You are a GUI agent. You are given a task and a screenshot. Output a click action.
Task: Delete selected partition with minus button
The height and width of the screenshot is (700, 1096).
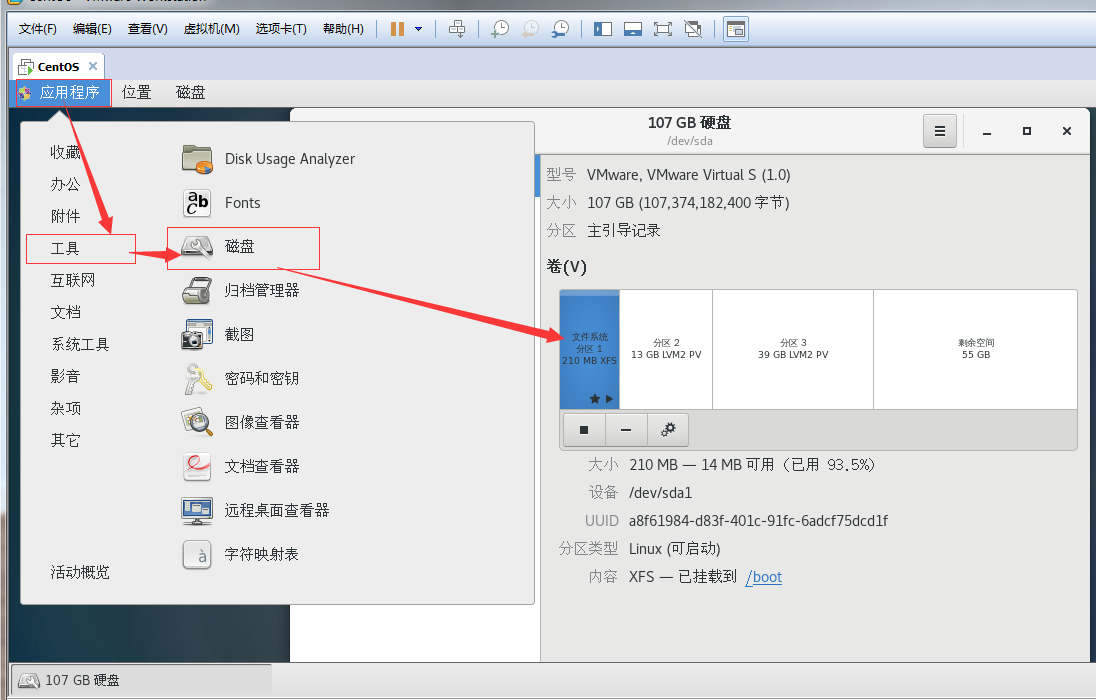[x=626, y=430]
